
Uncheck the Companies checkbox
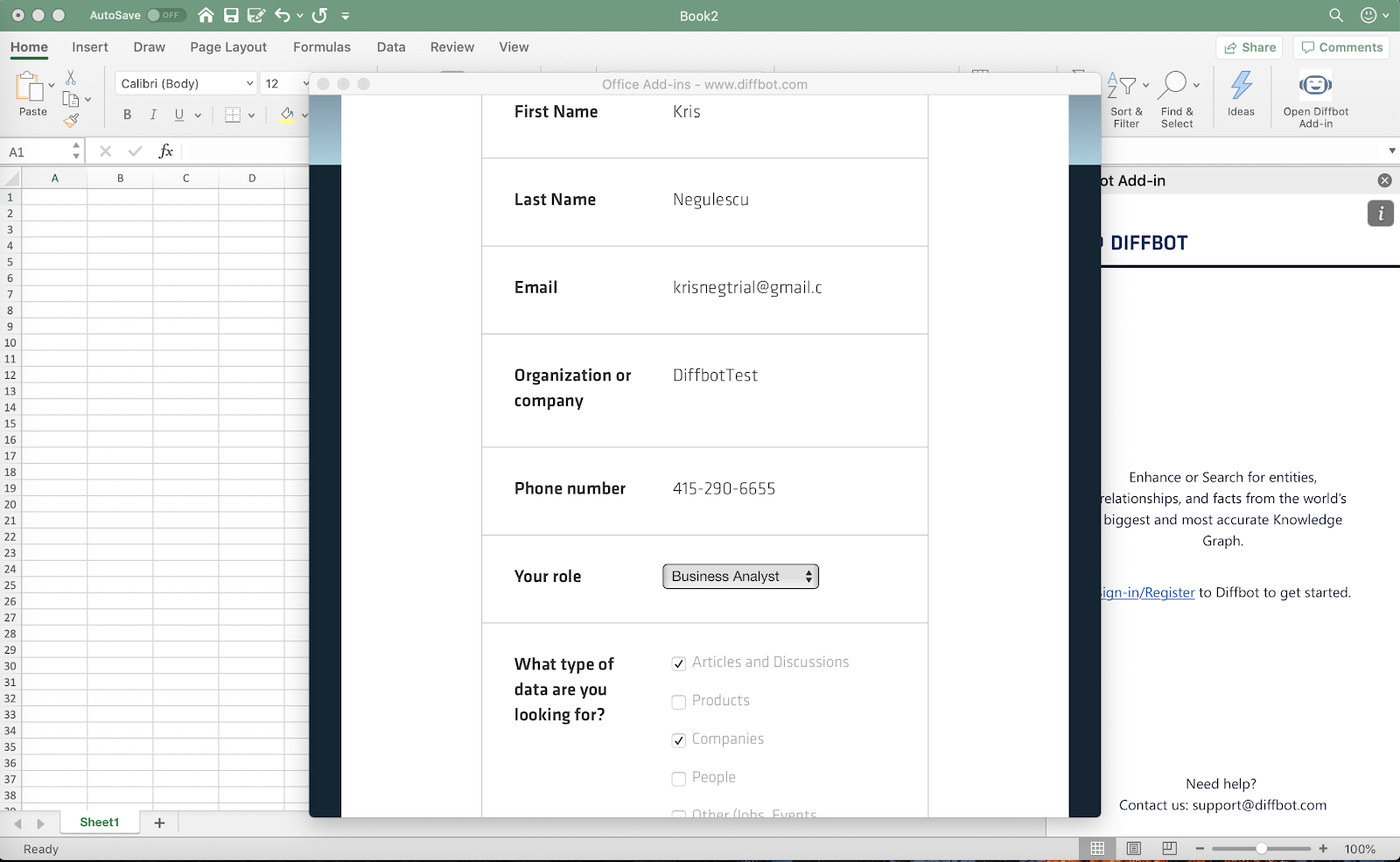coord(678,740)
